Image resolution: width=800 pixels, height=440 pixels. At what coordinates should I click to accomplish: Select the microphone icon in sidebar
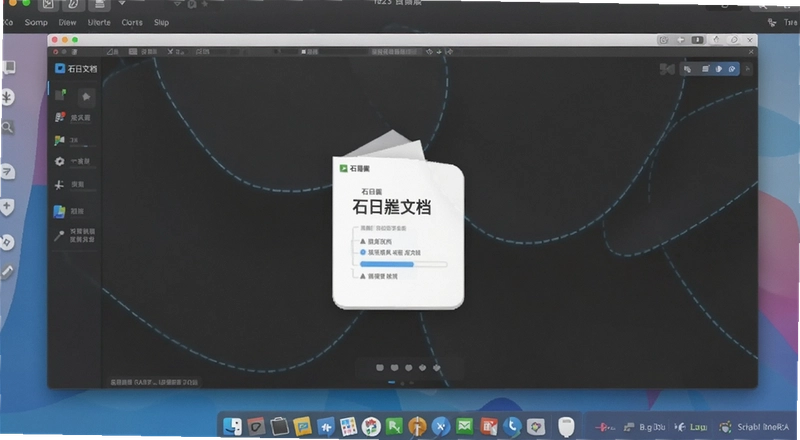pyautogui.click(x=60, y=235)
